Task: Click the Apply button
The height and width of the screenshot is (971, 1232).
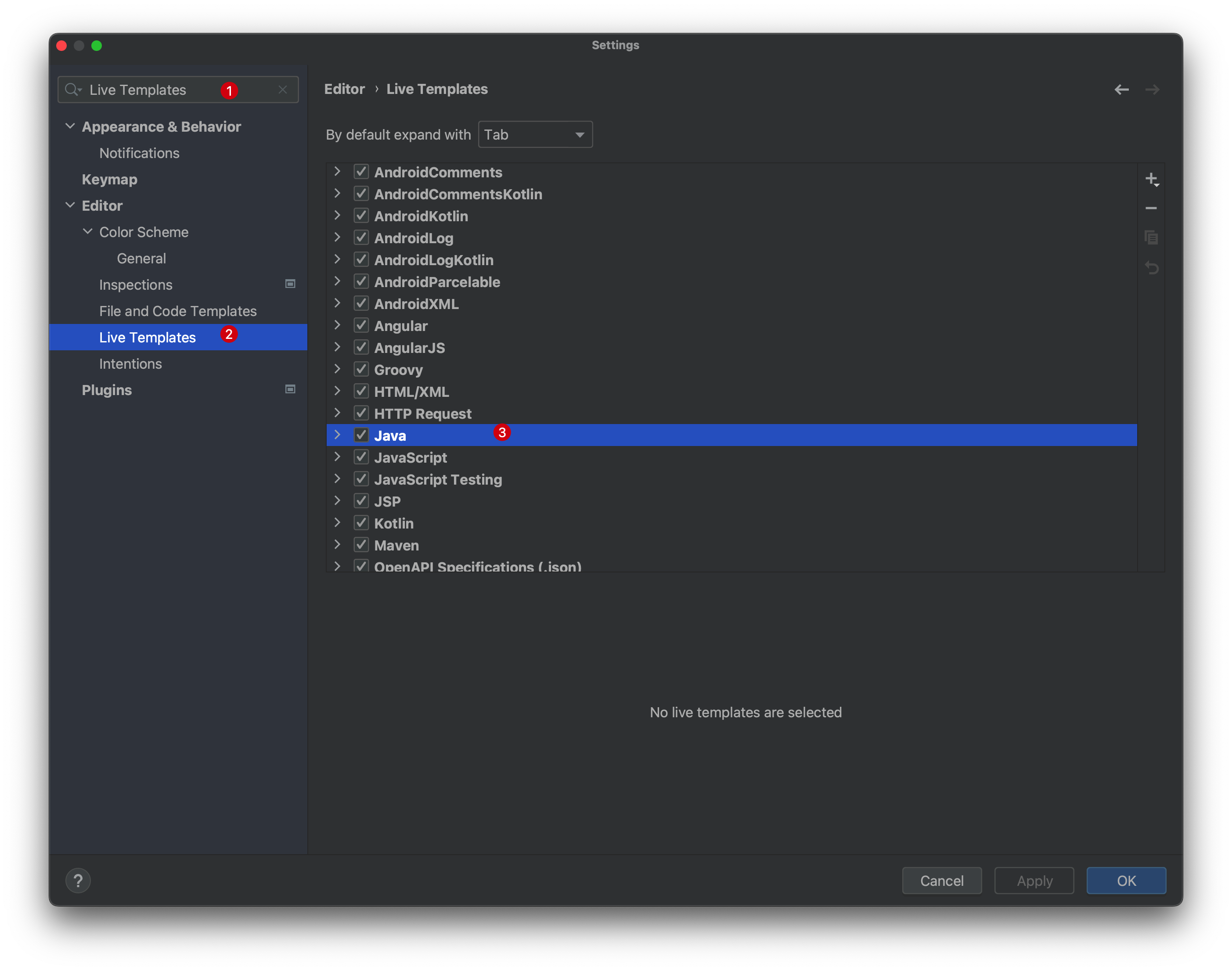Action: click(1035, 880)
